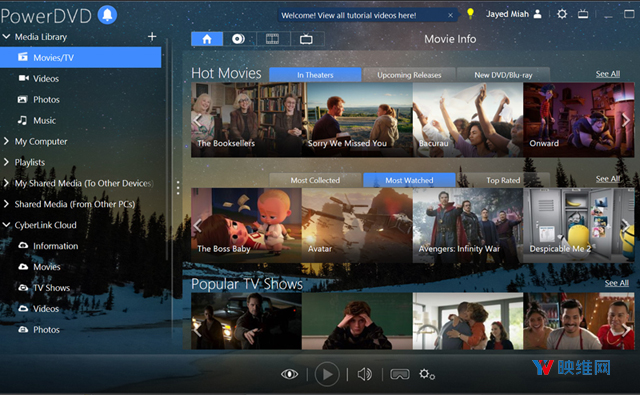
Task: Switch to the disc tab icon
Action: (x=238, y=39)
